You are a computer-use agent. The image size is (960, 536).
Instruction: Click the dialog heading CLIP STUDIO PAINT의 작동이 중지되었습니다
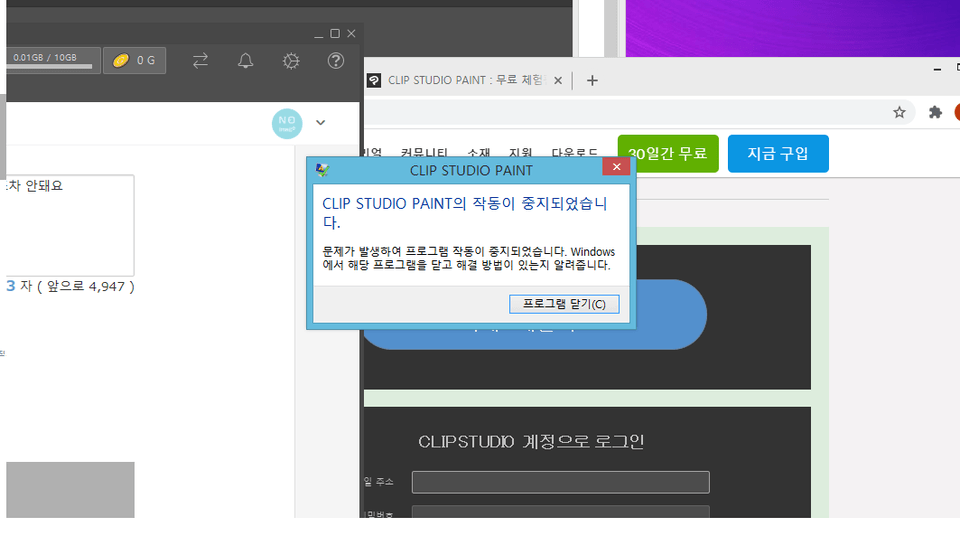[465, 213]
